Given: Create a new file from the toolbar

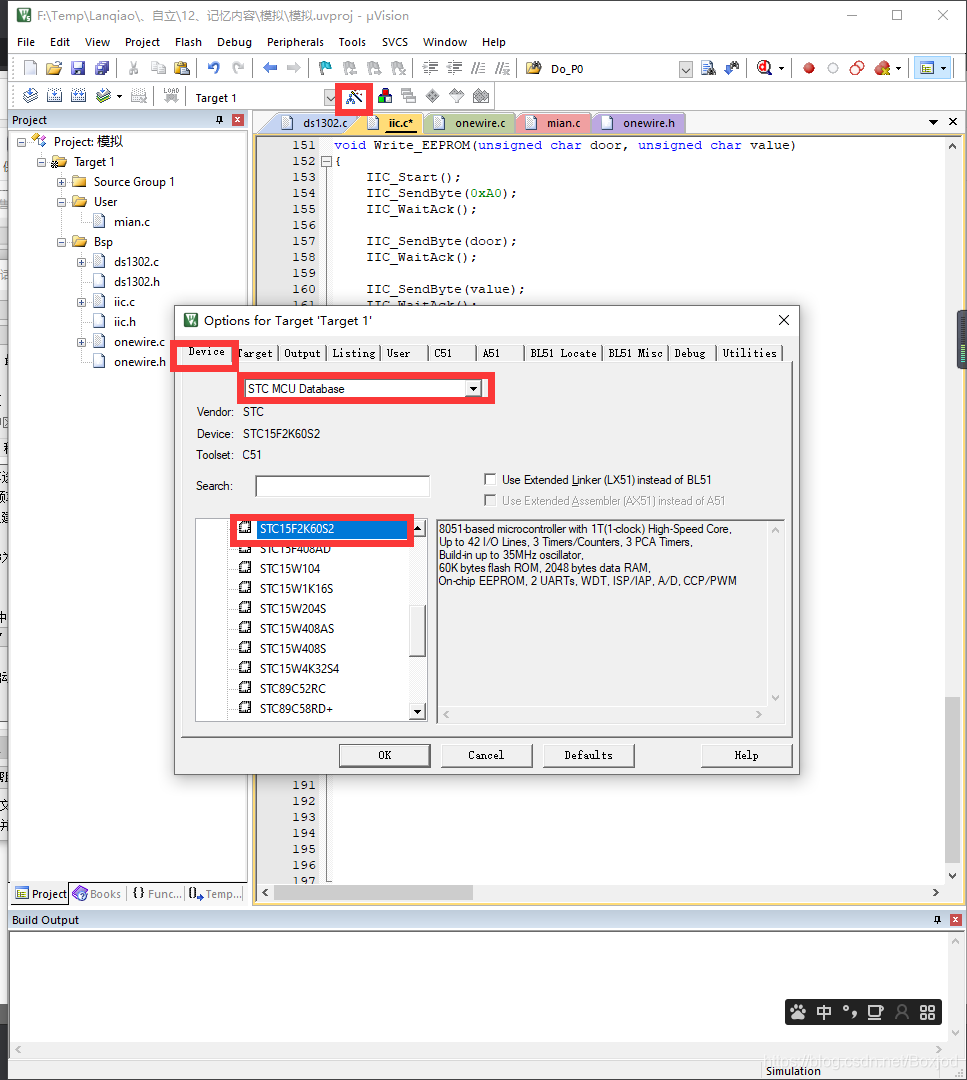Looking at the screenshot, I should pyautogui.click(x=30, y=68).
